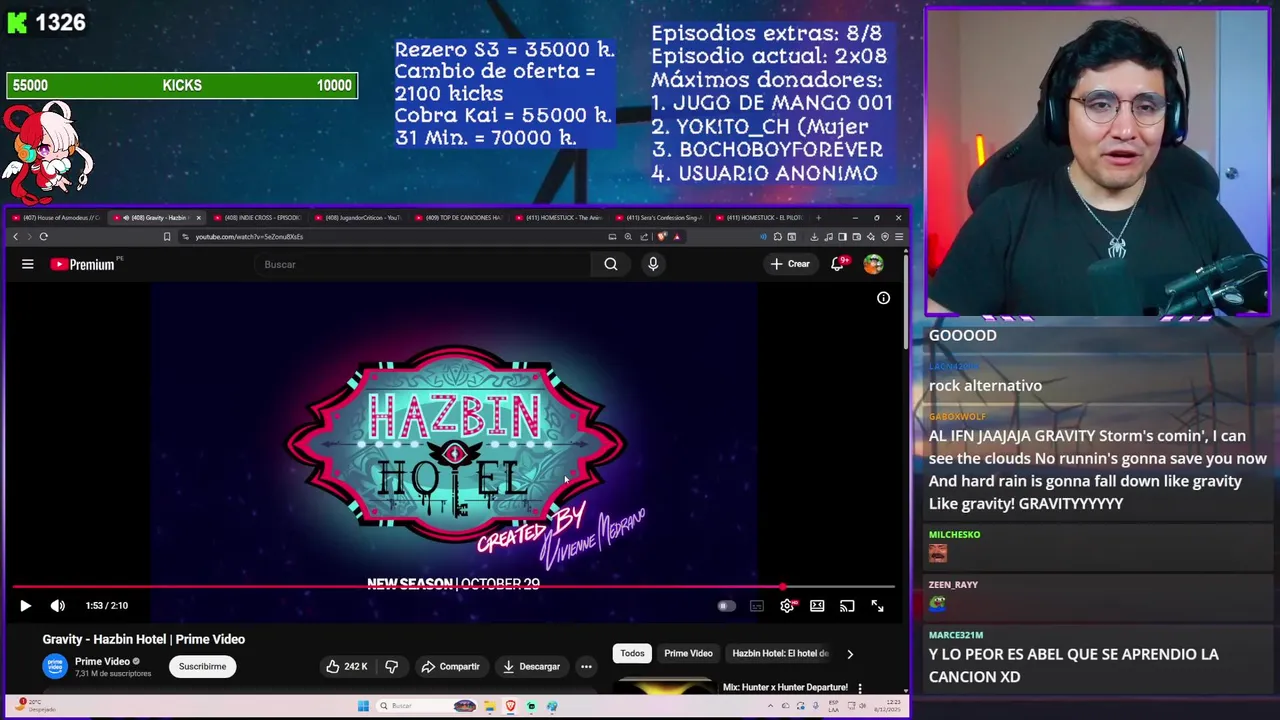This screenshot has height=720, width=1280.
Task: Resume playback with the play button
Action: pyautogui.click(x=25, y=605)
